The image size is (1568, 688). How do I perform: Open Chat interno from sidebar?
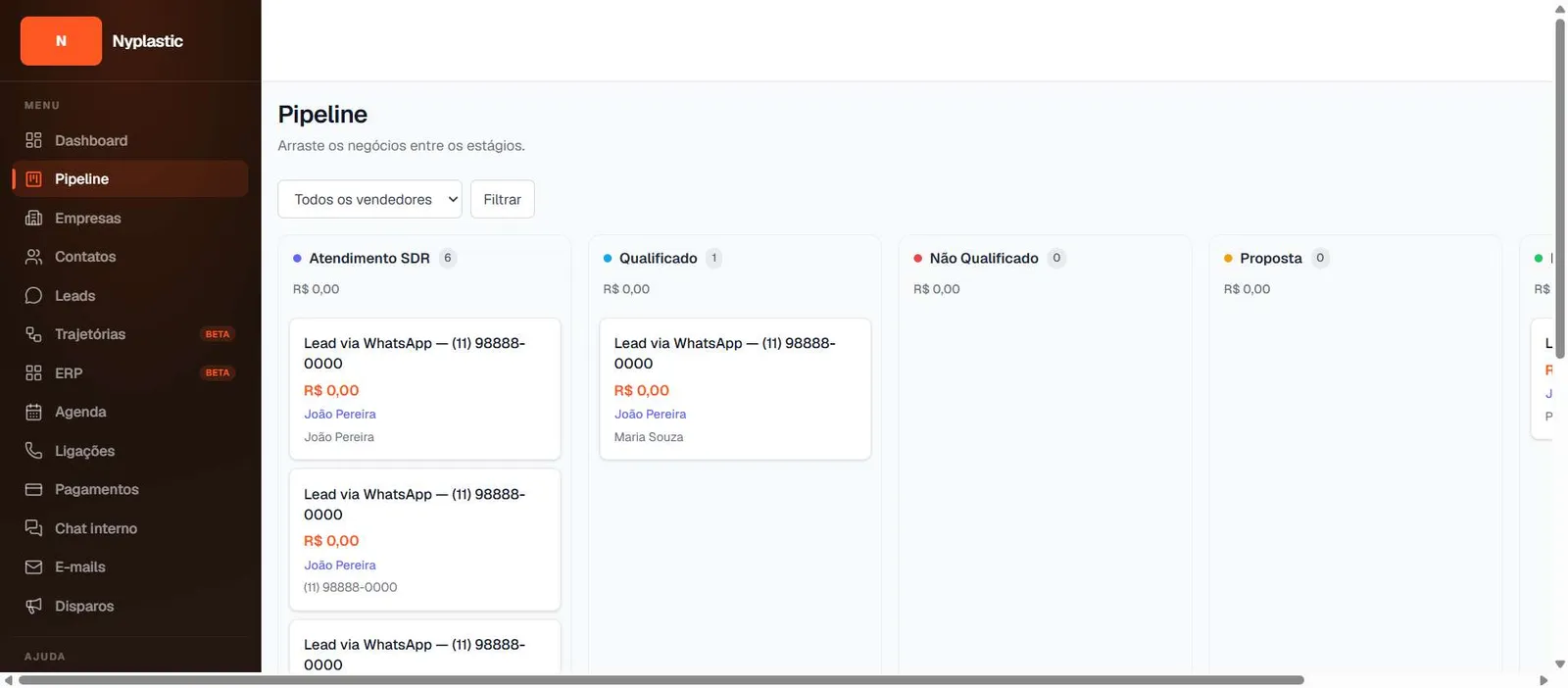tap(130, 528)
